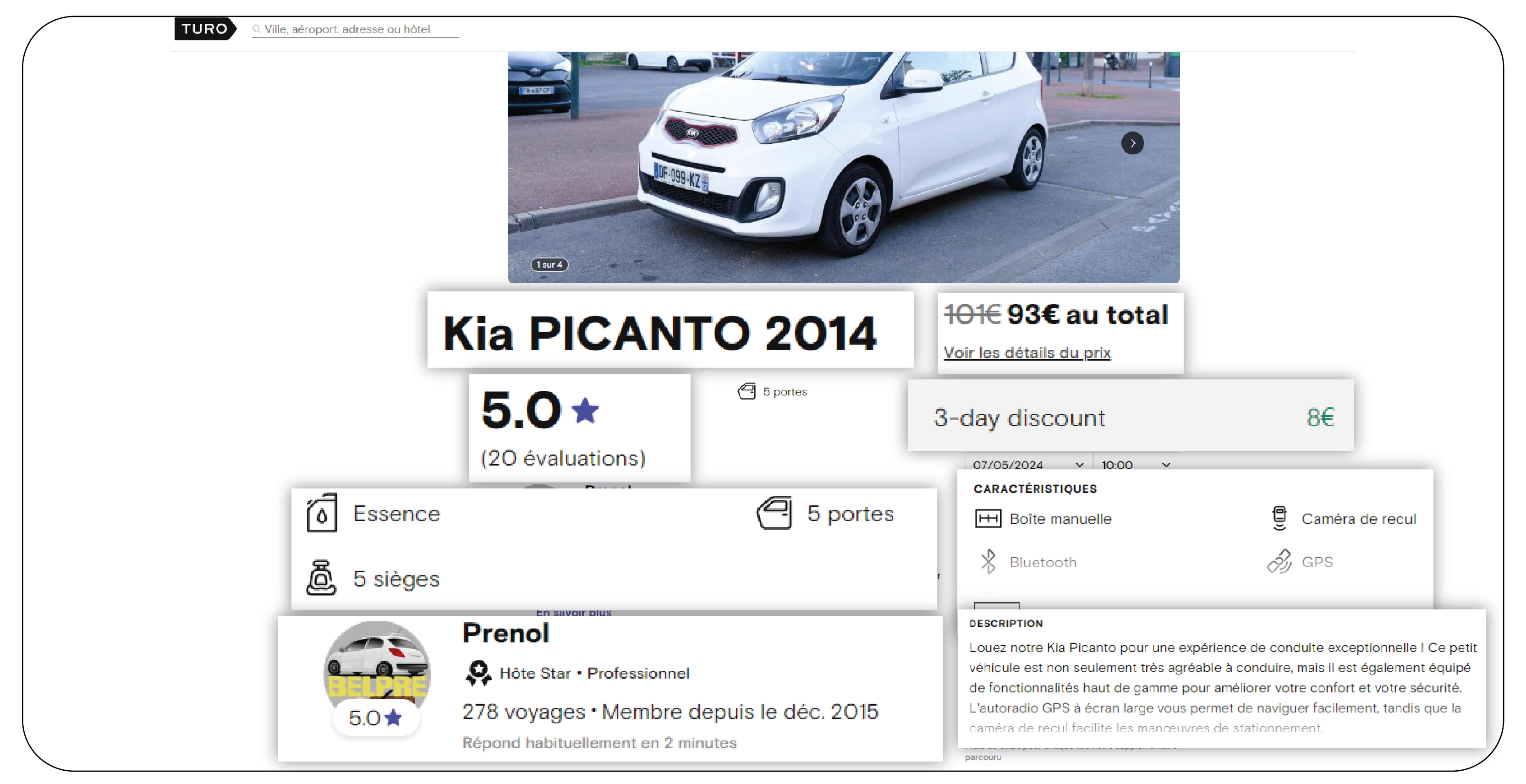Open the host name 'Prenol'
The width and height of the screenshot is (1526, 784).
click(x=506, y=633)
